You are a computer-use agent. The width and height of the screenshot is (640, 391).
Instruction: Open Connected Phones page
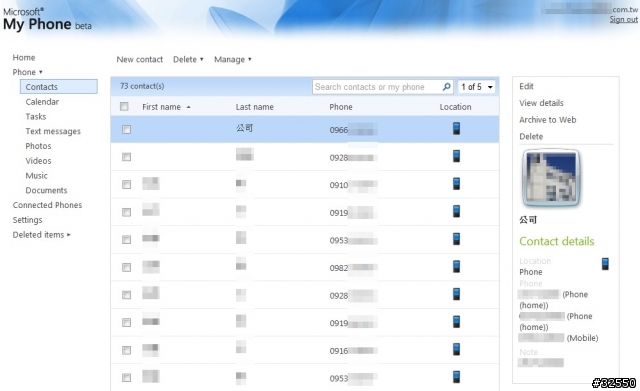pos(47,205)
